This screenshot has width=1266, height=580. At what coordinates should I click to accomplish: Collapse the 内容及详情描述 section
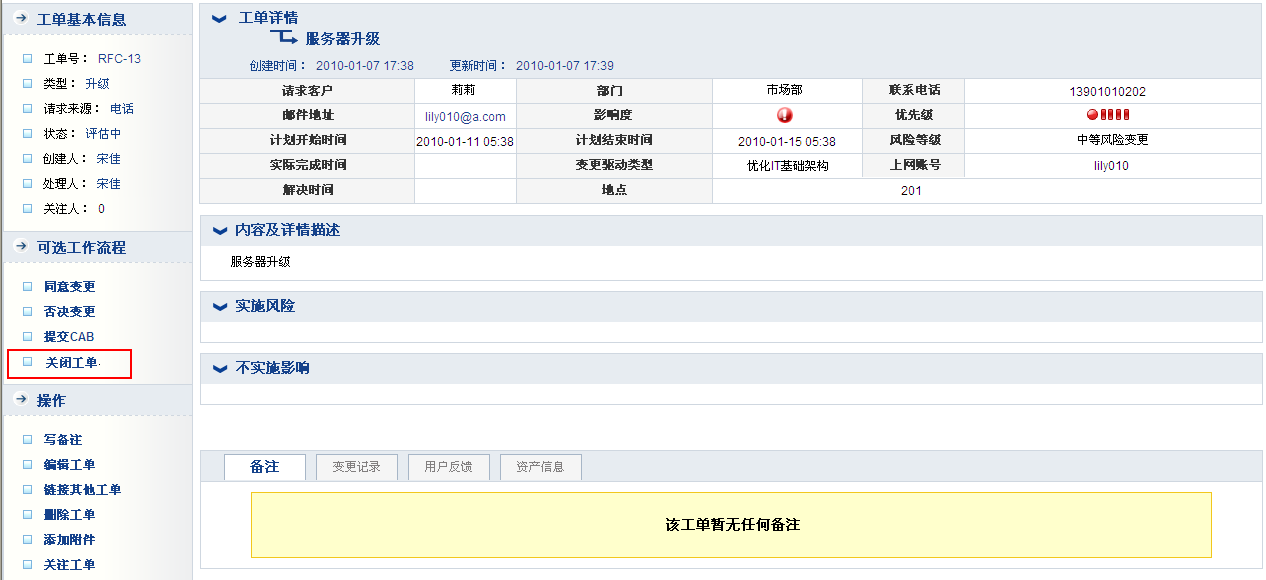point(219,231)
